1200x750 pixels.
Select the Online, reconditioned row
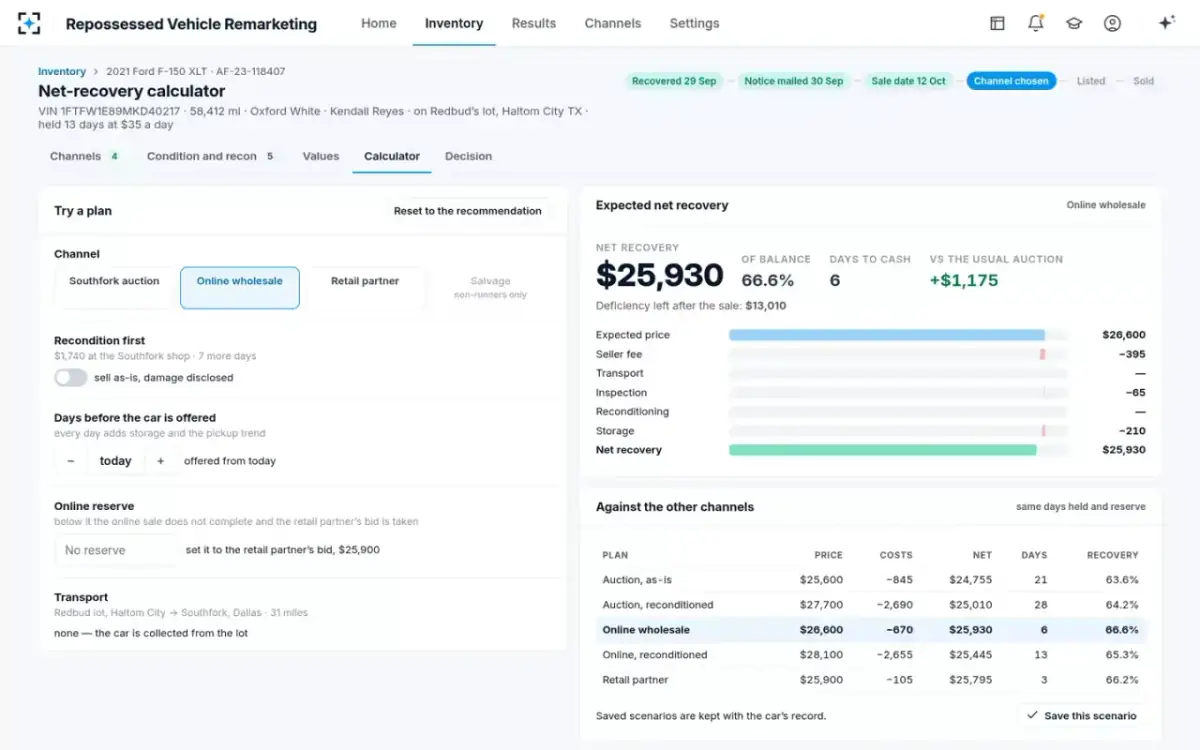(x=871, y=655)
